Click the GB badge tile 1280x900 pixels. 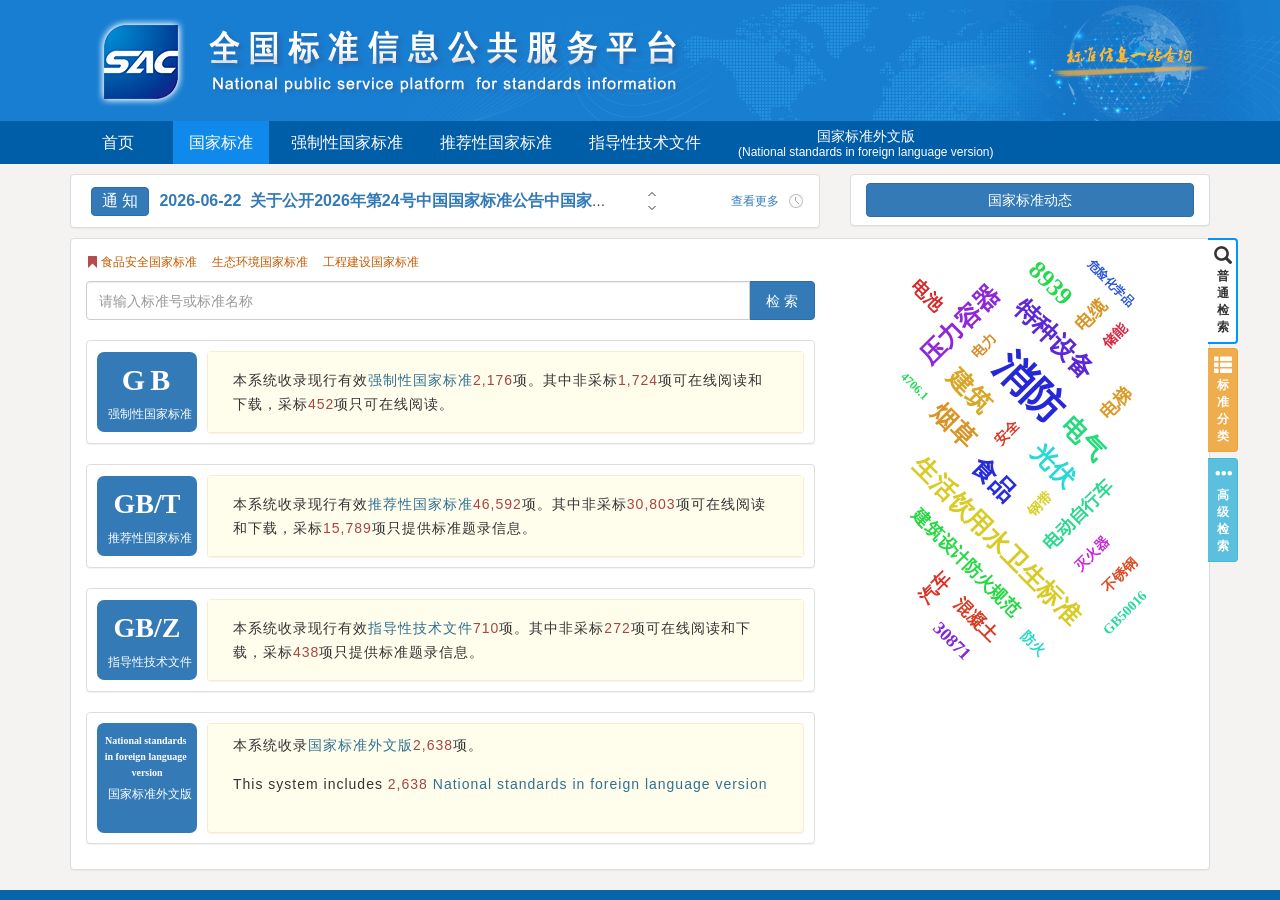click(147, 392)
